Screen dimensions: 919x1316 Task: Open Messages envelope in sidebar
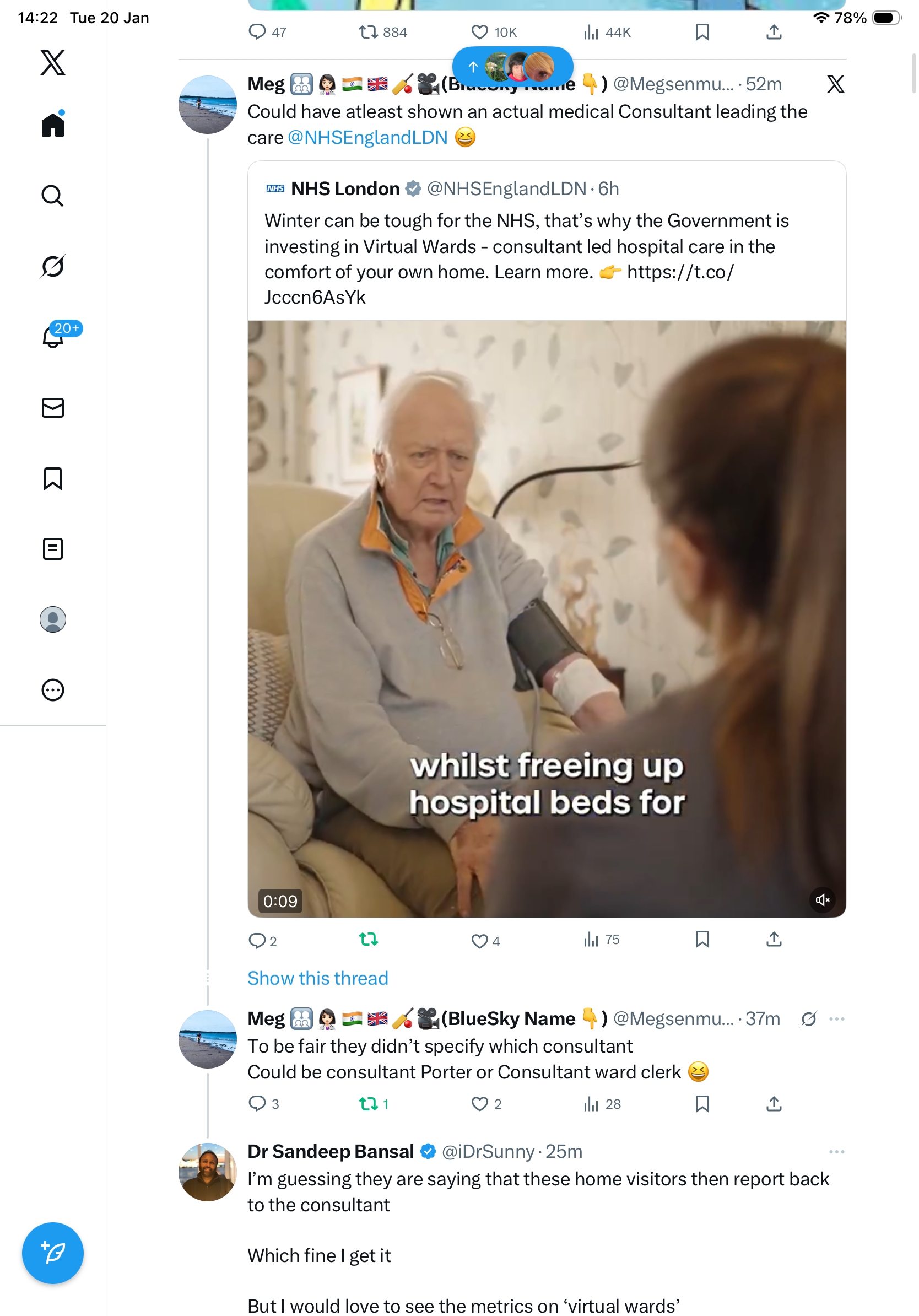(53, 407)
